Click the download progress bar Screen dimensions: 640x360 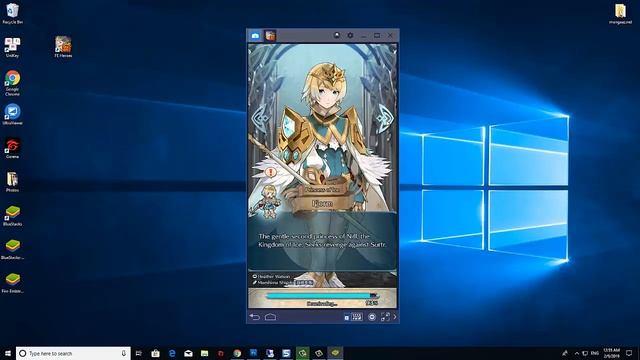point(321,296)
